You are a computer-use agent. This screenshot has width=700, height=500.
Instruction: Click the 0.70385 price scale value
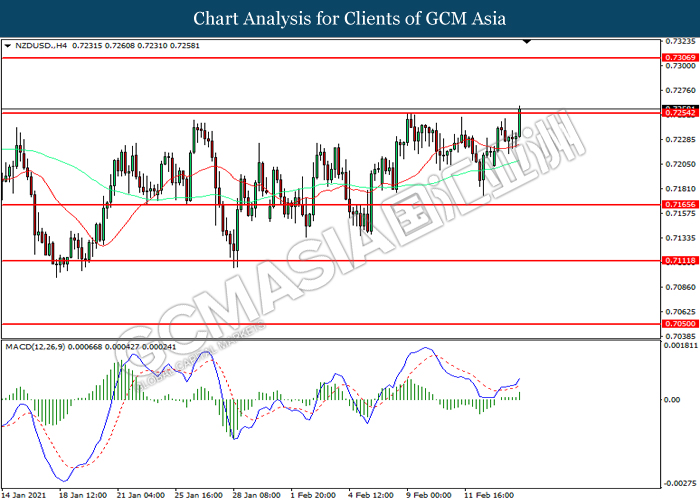point(680,336)
